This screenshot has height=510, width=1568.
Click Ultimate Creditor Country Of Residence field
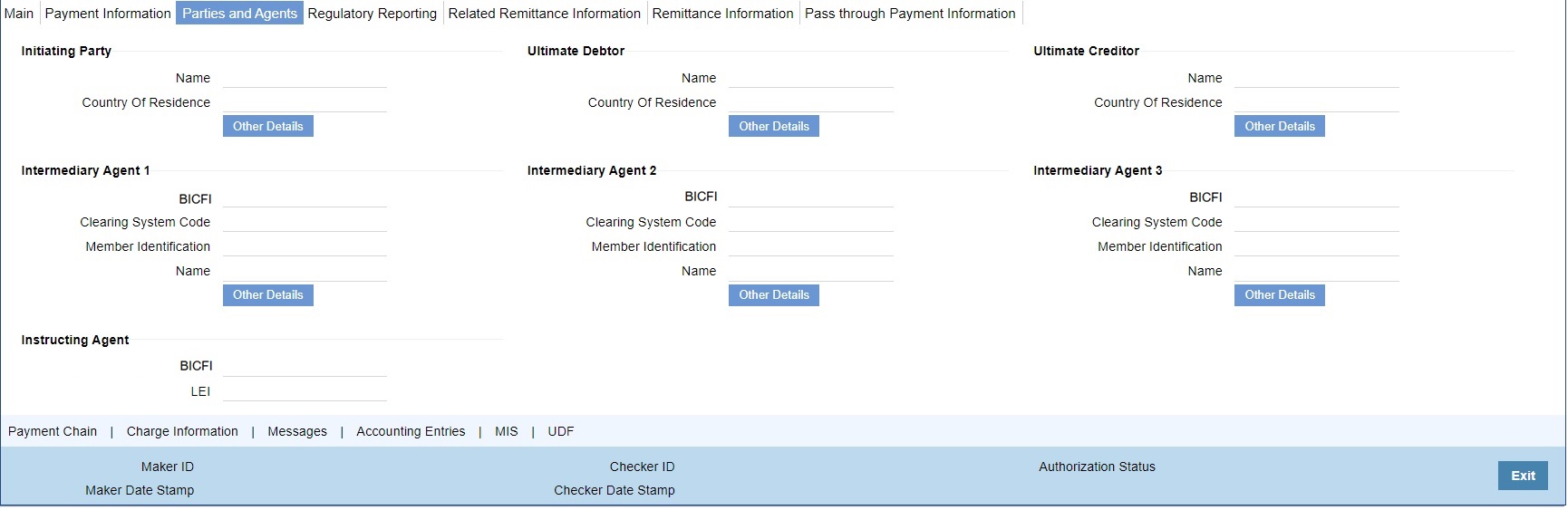pyautogui.click(x=1316, y=102)
